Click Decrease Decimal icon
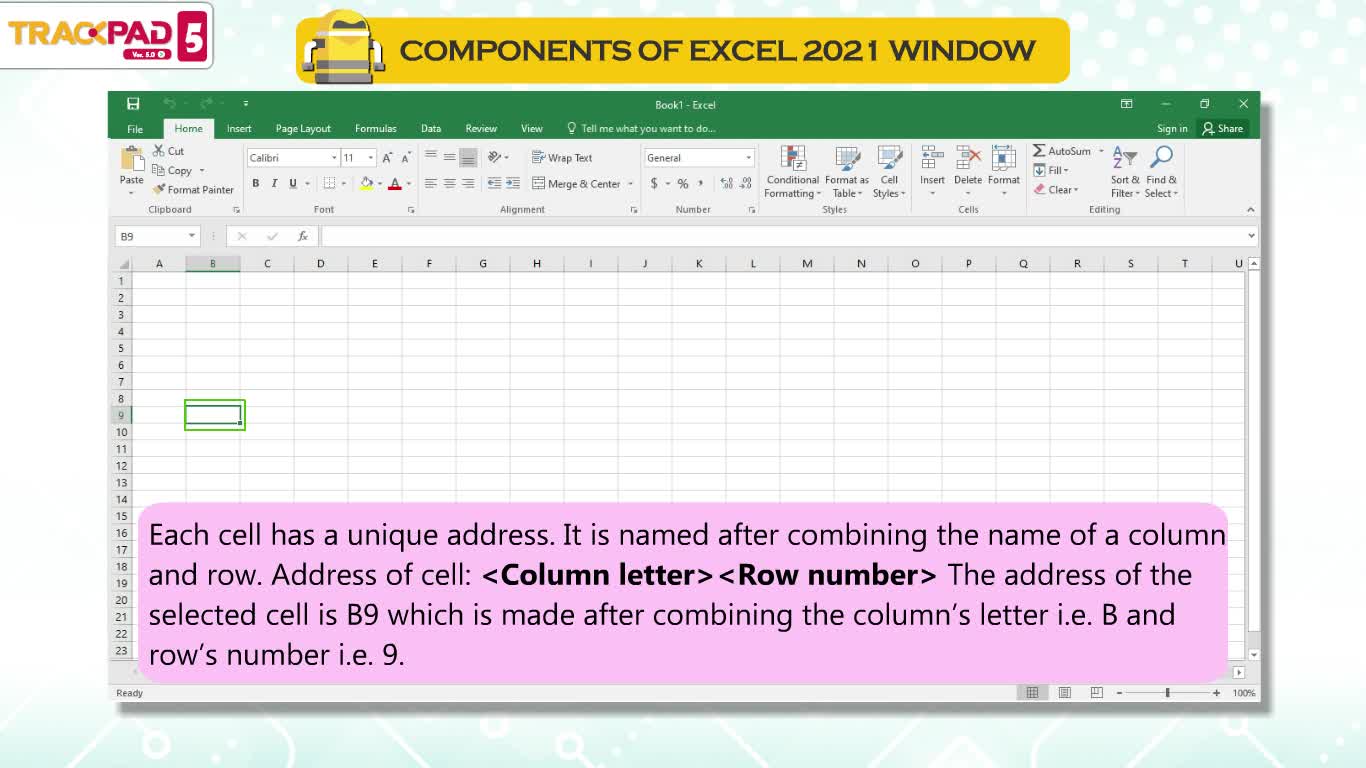This screenshot has width=1366, height=768. pos(746,184)
